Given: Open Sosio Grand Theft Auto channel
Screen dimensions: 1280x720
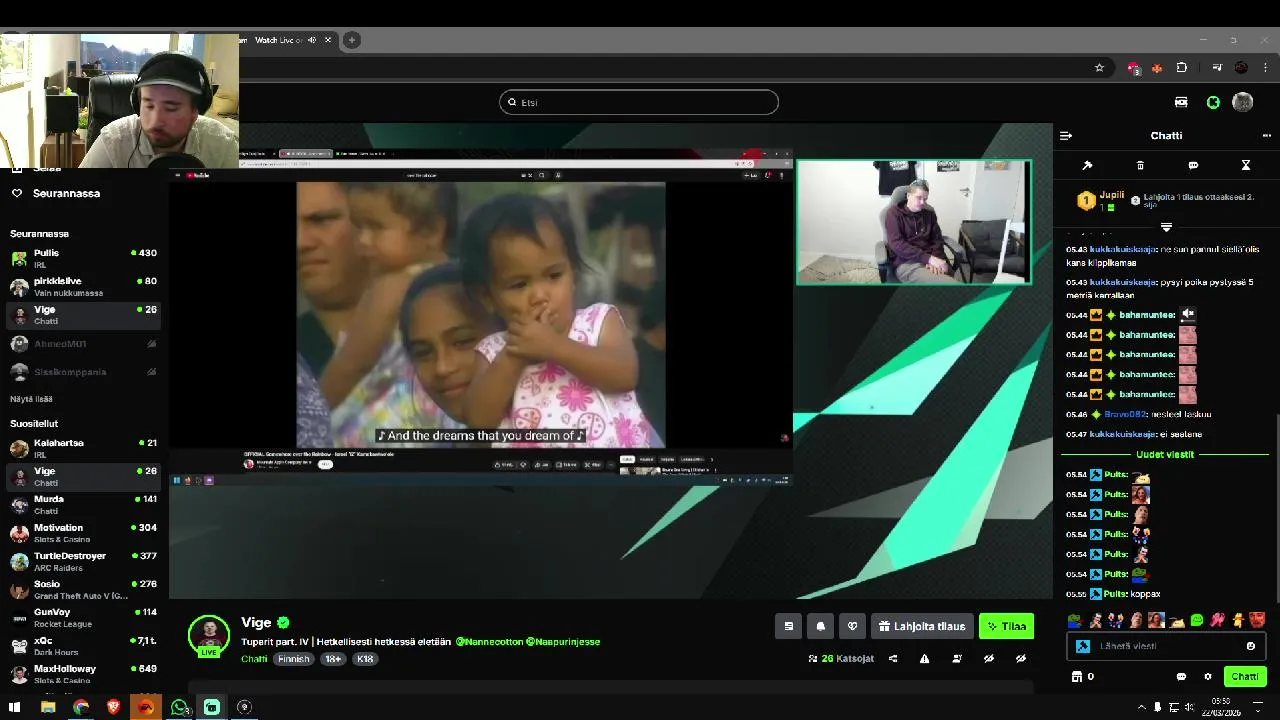Looking at the screenshot, I should (84, 589).
